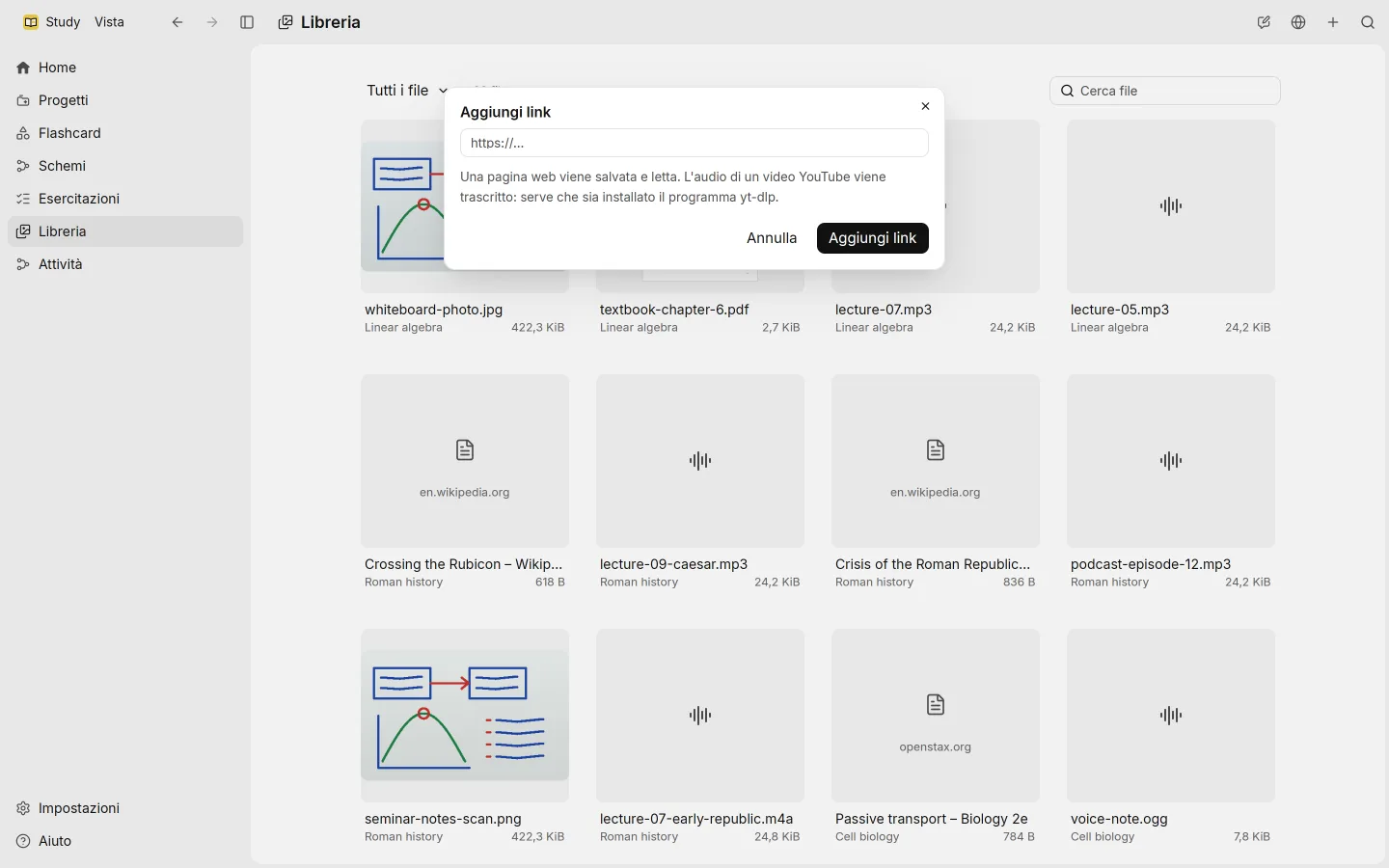Click the https:// link input field
Image resolution: width=1389 pixels, height=868 pixels.
tap(694, 143)
